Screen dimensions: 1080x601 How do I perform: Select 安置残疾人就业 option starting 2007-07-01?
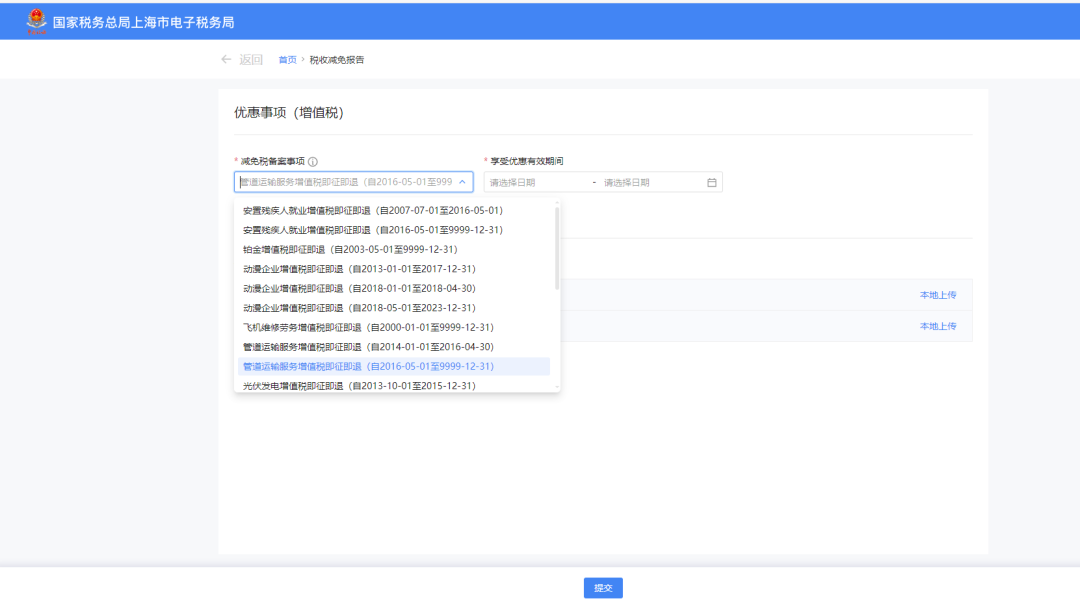tap(372, 211)
